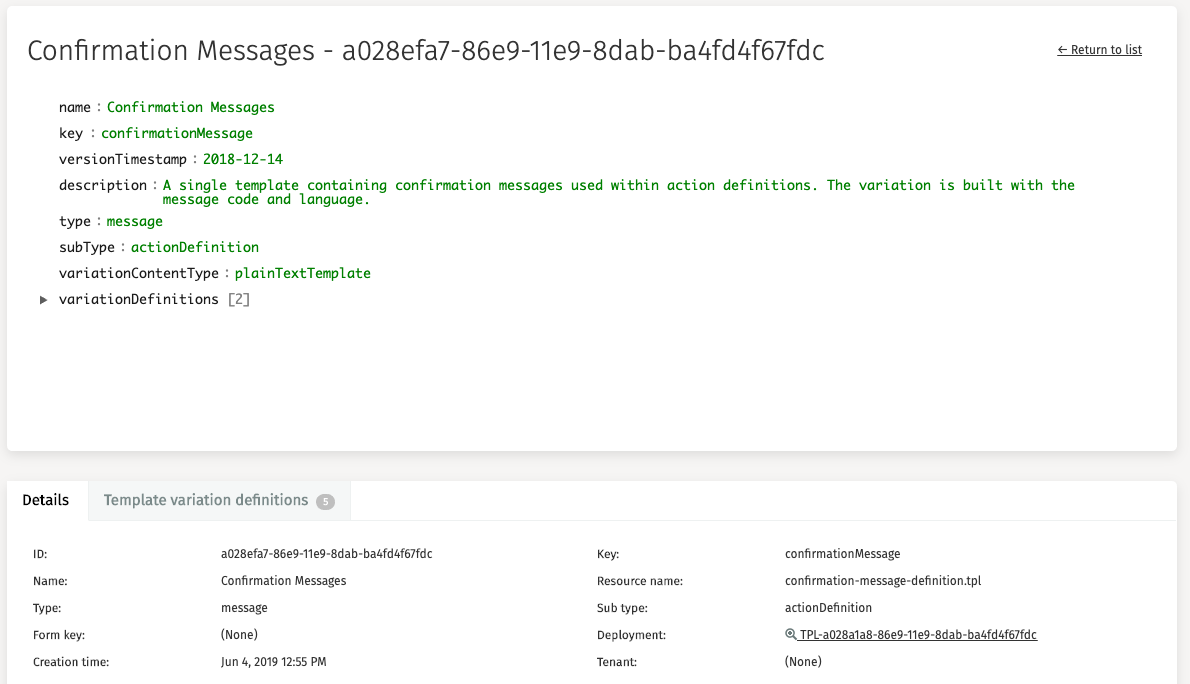1190x684 pixels.
Task: Click the variationContentType value plainTextTemplate
Action: tap(302, 273)
